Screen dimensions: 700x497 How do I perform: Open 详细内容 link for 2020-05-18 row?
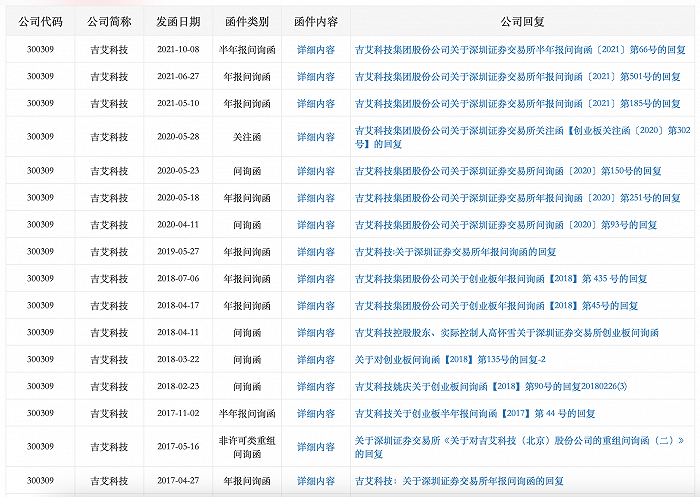(316, 198)
